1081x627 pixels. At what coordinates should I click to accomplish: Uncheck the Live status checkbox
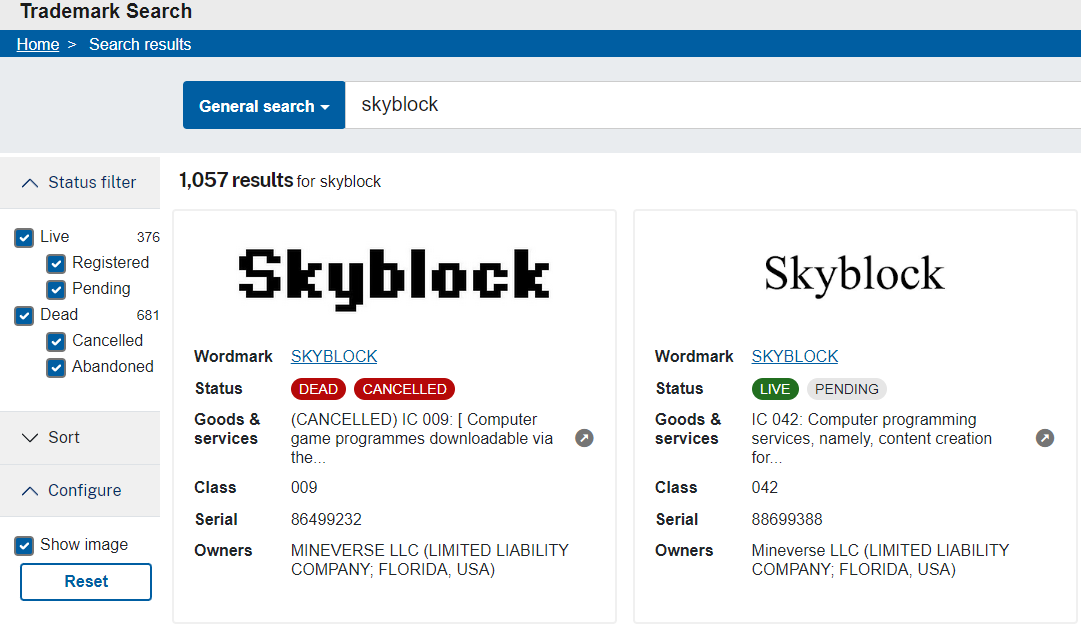tap(24, 238)
